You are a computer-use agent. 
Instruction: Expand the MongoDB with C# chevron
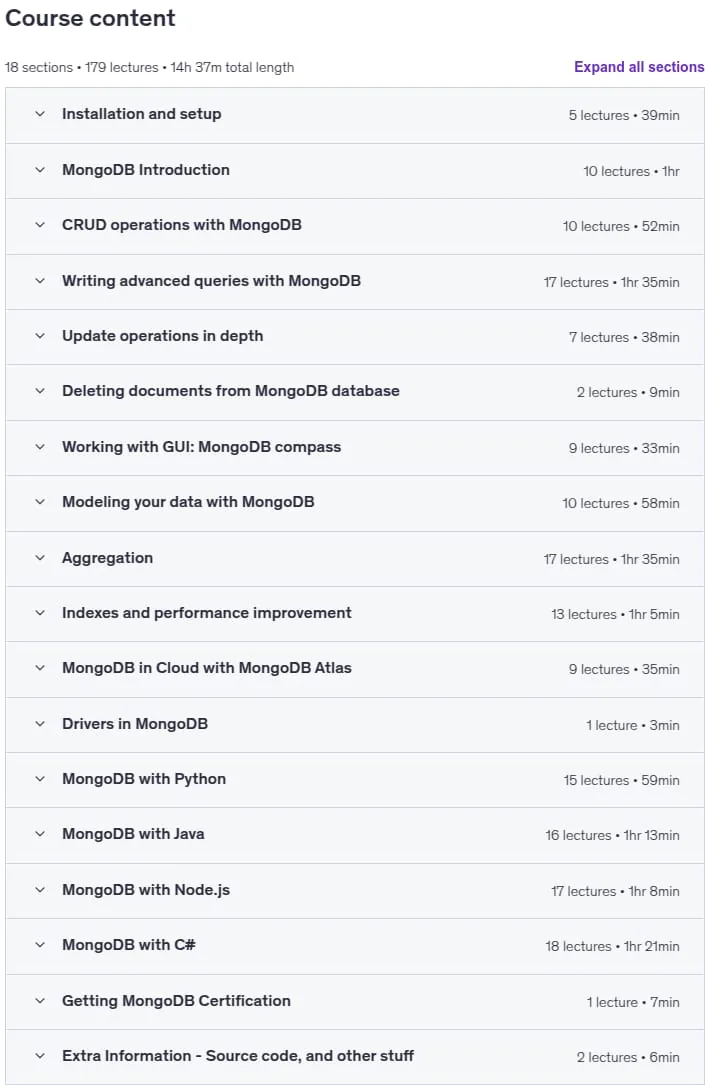[x=40, y=945]
